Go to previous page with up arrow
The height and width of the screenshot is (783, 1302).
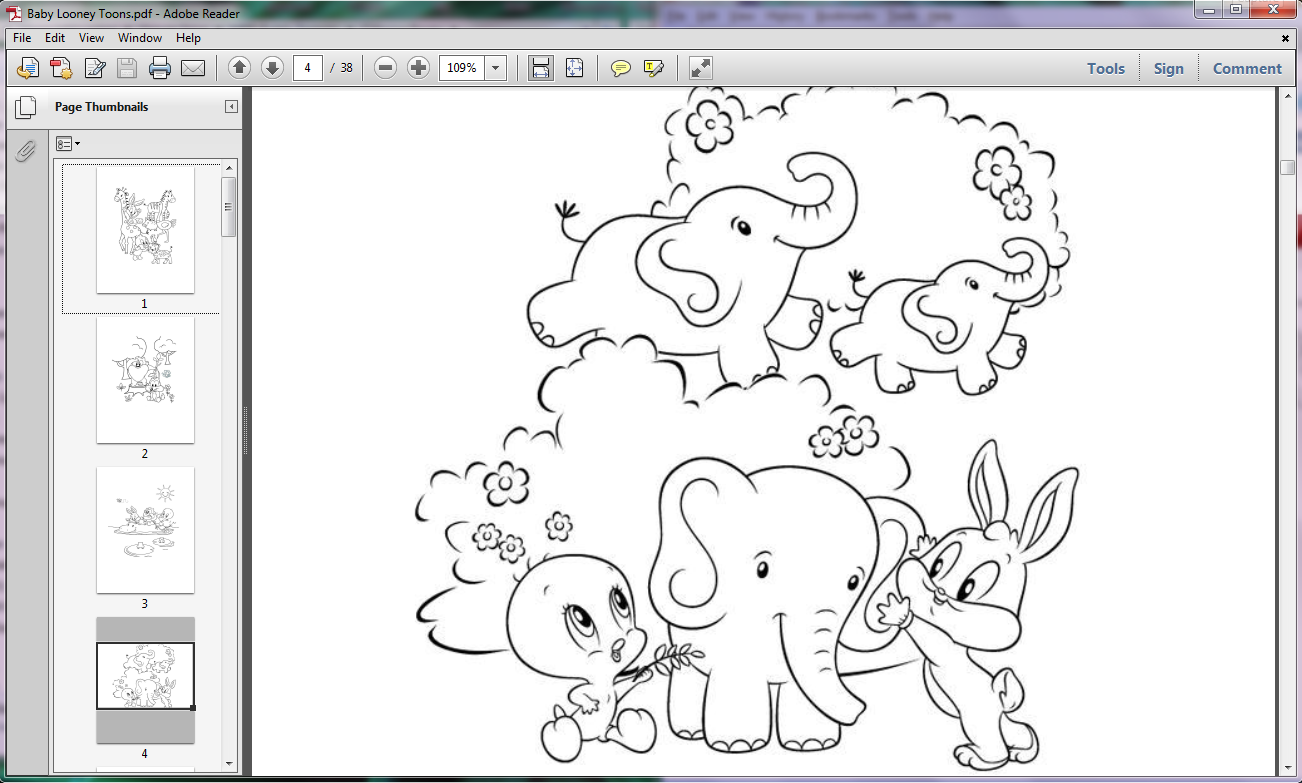(239, 68)
